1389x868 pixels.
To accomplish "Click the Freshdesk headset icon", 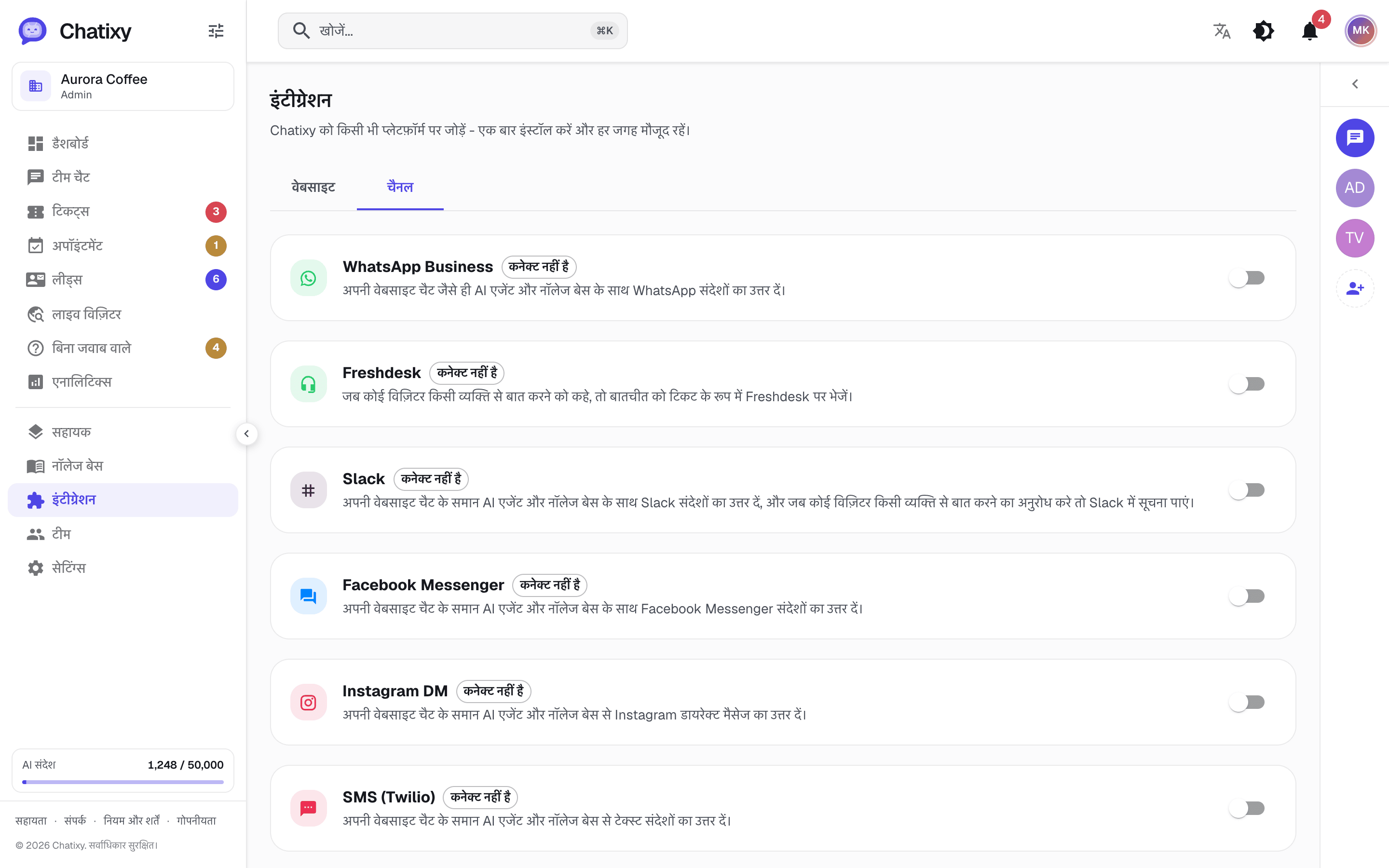I will (x=308, y=384).
